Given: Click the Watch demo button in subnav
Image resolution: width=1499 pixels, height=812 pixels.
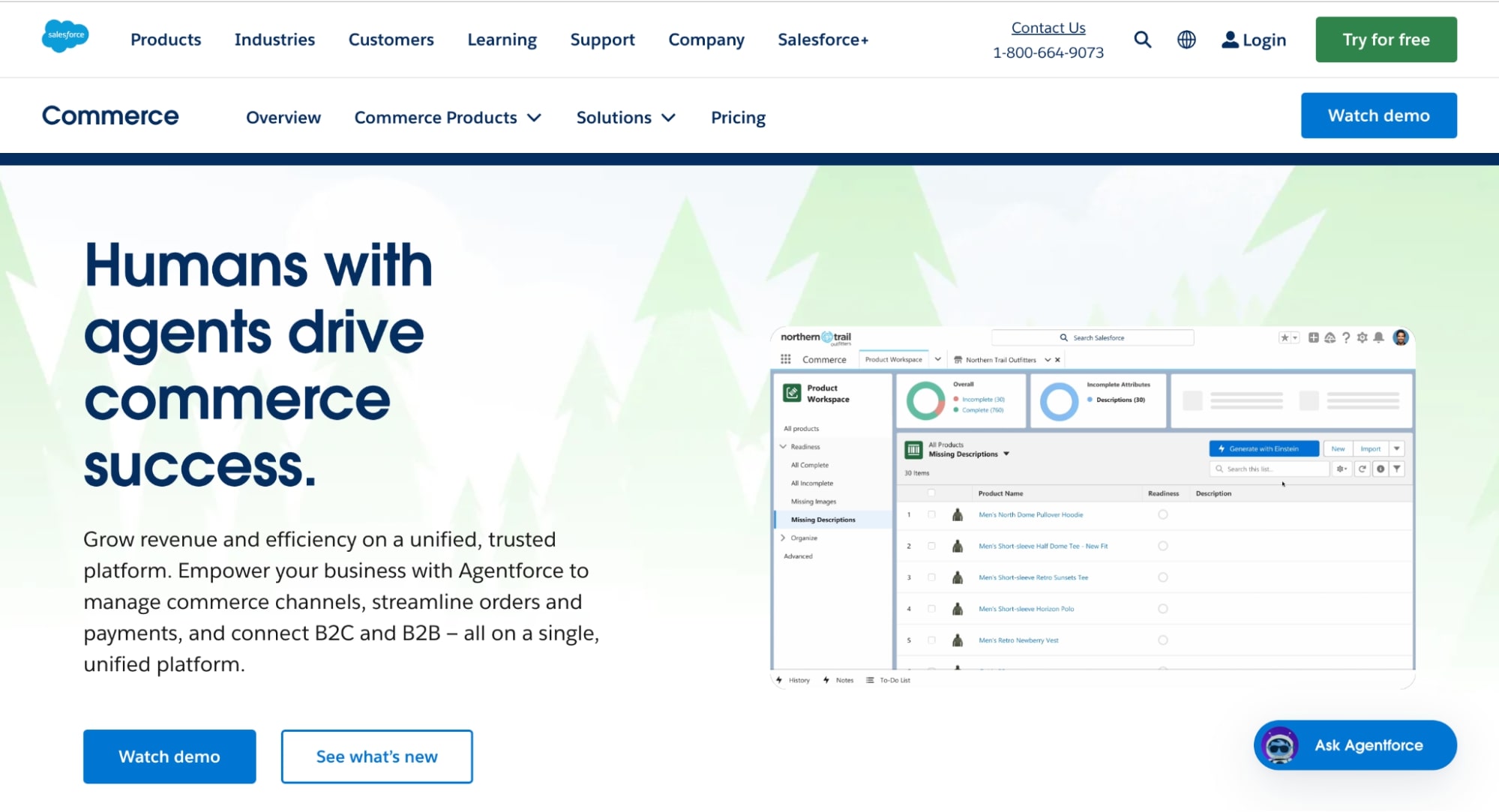Looking at the screenshot, I should [1378, 115].
